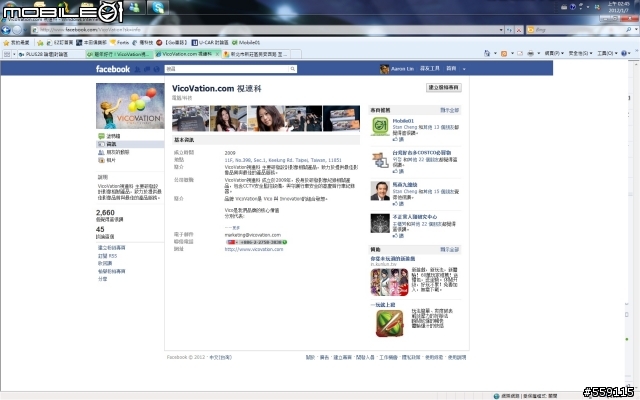Open the Facebook account dropdown arrow
Viewport: 640px width, 400px height.
coord(464,69)
